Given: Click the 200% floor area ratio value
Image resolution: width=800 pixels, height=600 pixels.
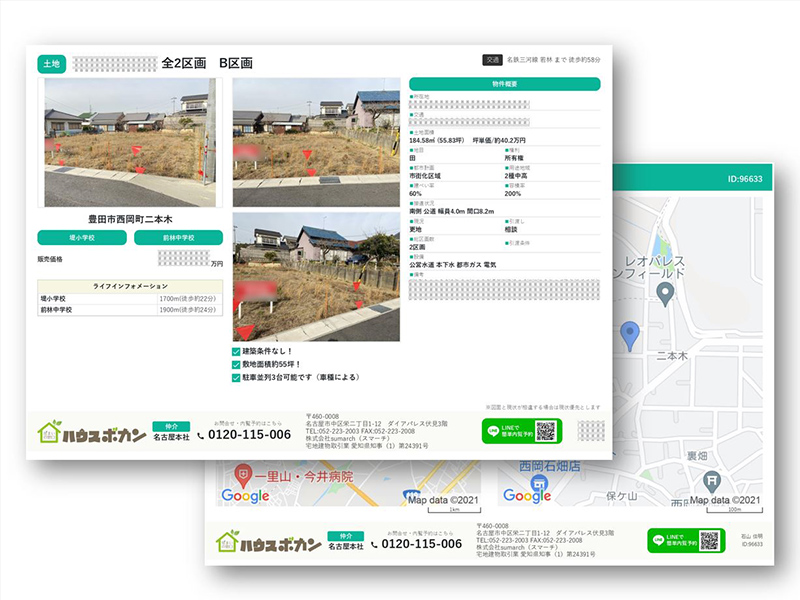Looking at the screenshot, I should (513, 194).
